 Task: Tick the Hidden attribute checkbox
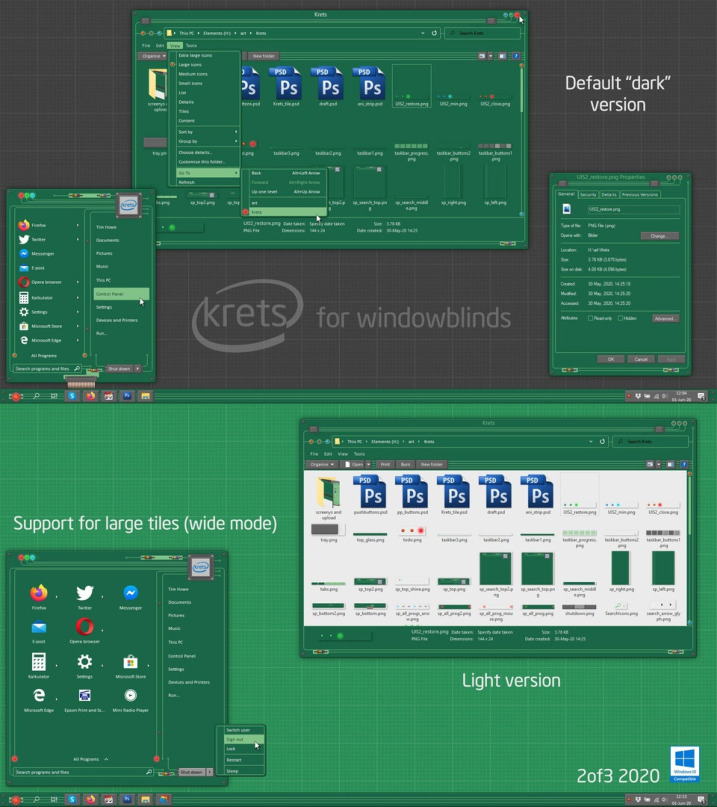point(620,319)
